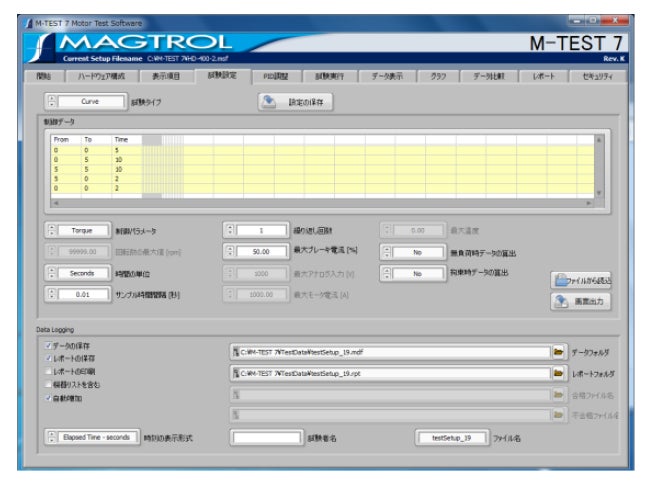657x488 pixels.
Task: Click left arrow of table horizontal scrollbar
Action: point(56,203)
